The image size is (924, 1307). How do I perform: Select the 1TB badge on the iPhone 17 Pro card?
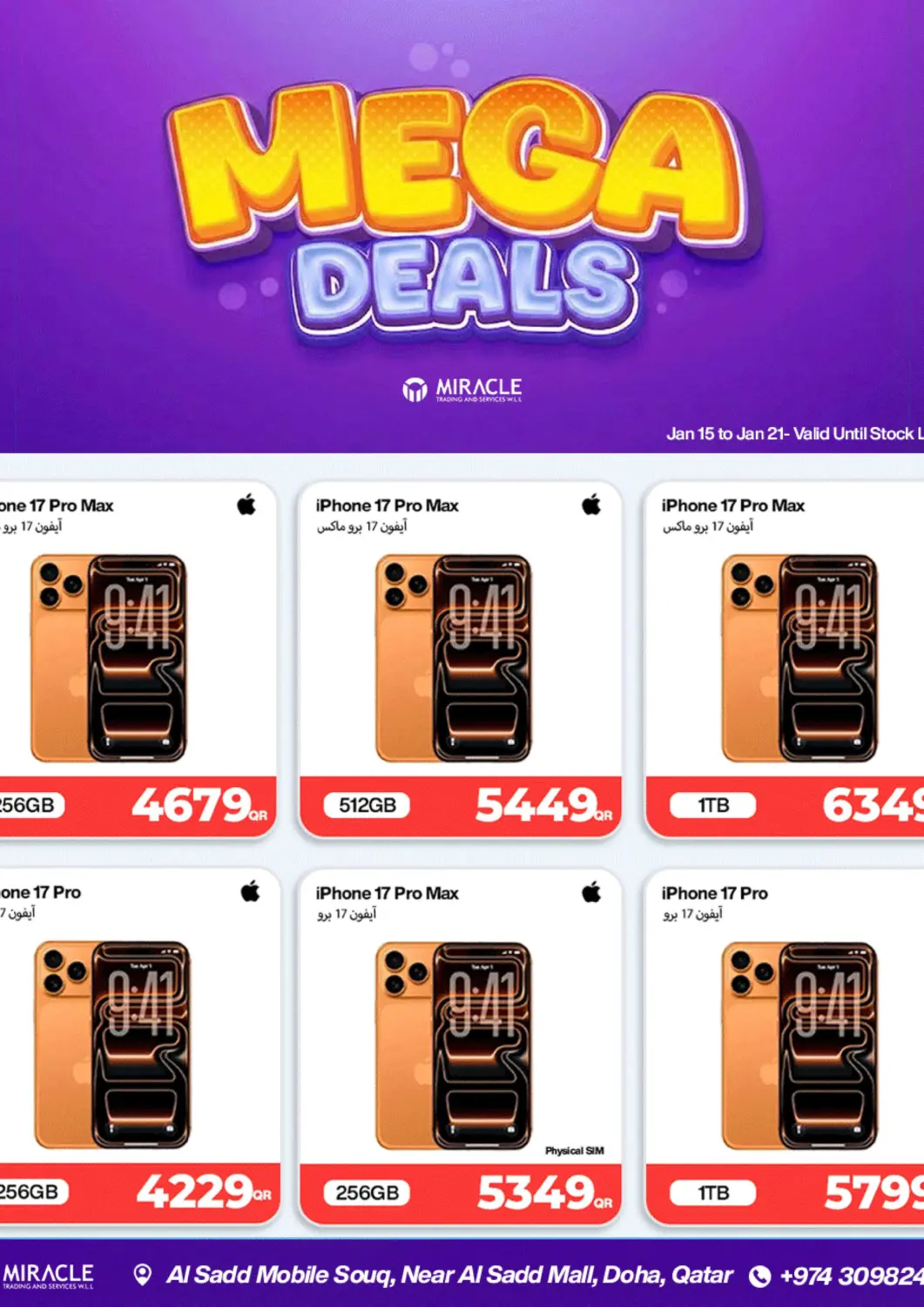713,1192
